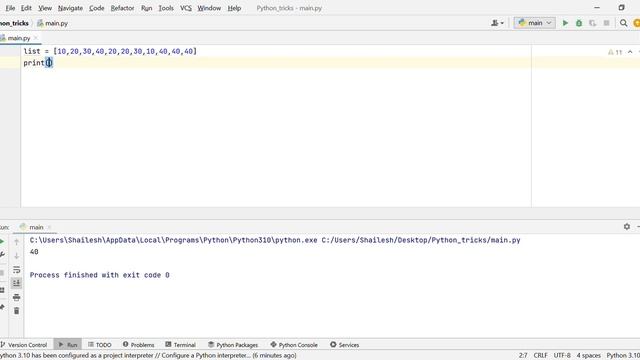Viewport: 640px width, 360px height.
Task: Click the list assignment code line
Action: (x=110, y=51)
